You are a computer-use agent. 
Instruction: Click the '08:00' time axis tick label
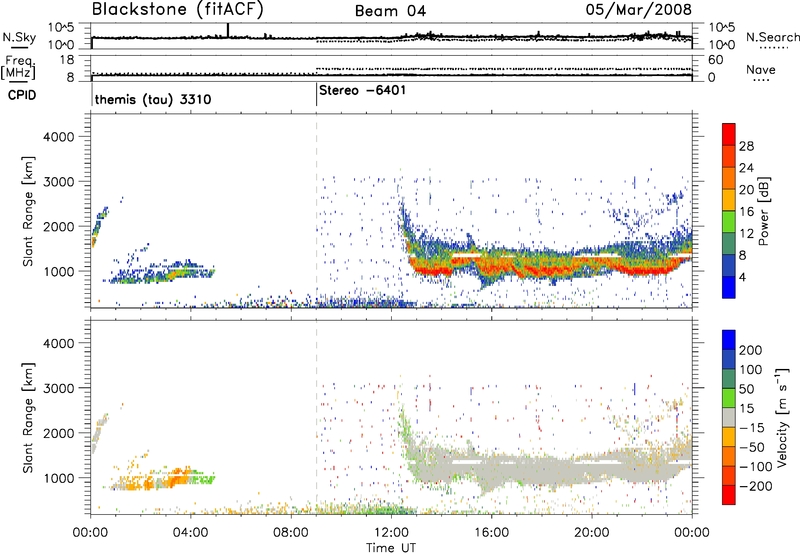[x=290, y=533]
